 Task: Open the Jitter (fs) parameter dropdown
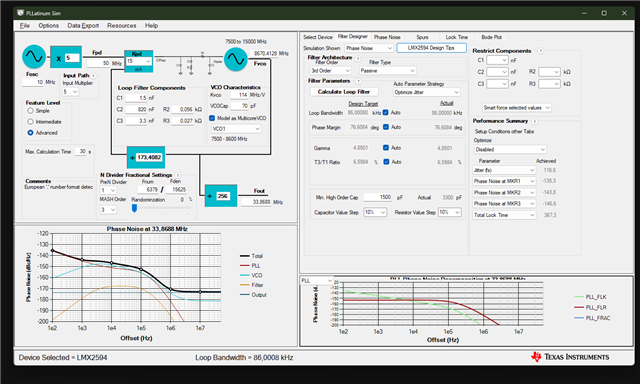504,170
